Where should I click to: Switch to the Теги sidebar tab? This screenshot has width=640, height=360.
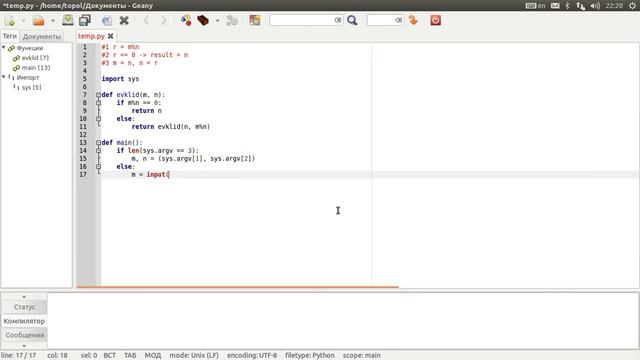point(10,36)
